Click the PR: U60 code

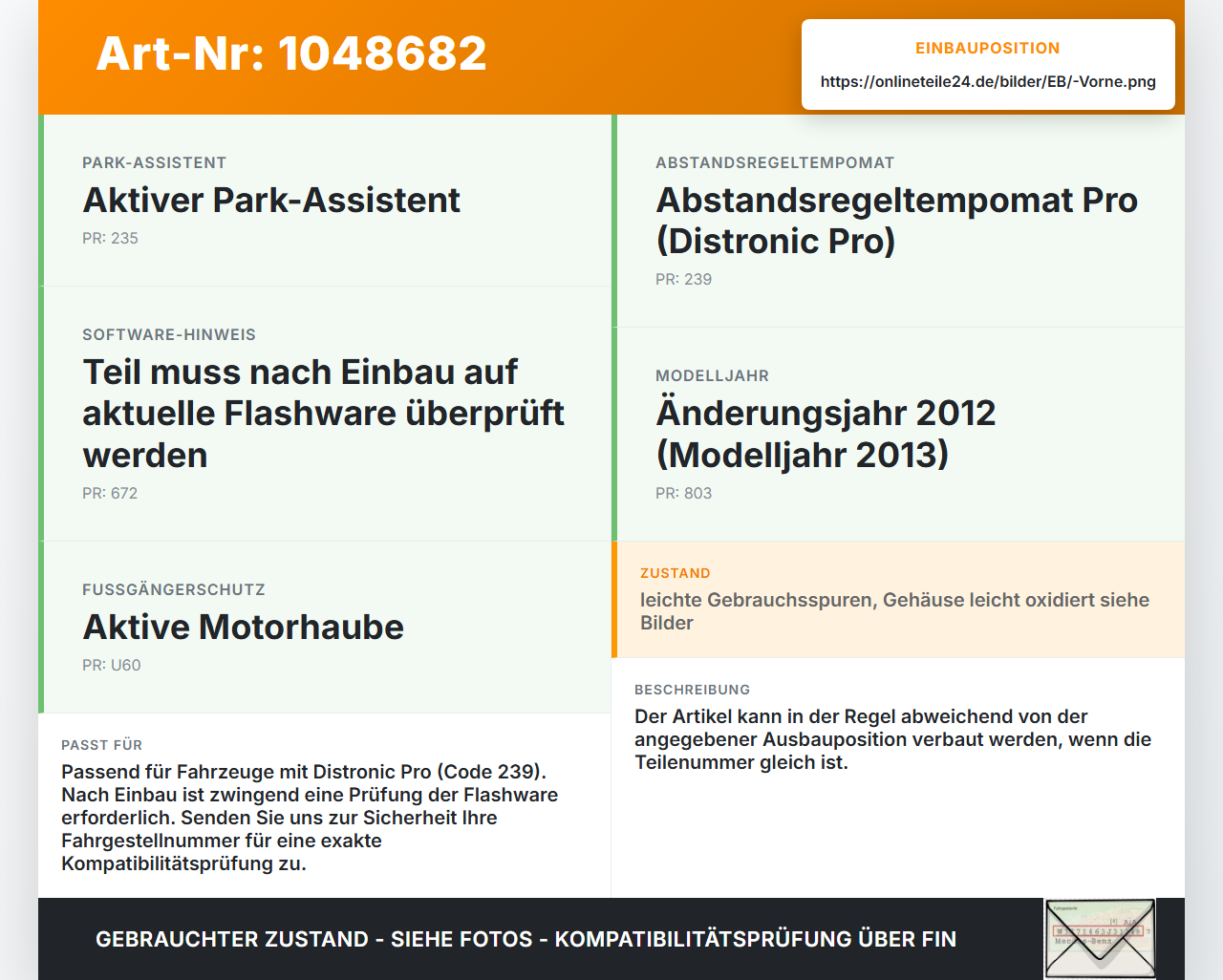coord(111,665)
